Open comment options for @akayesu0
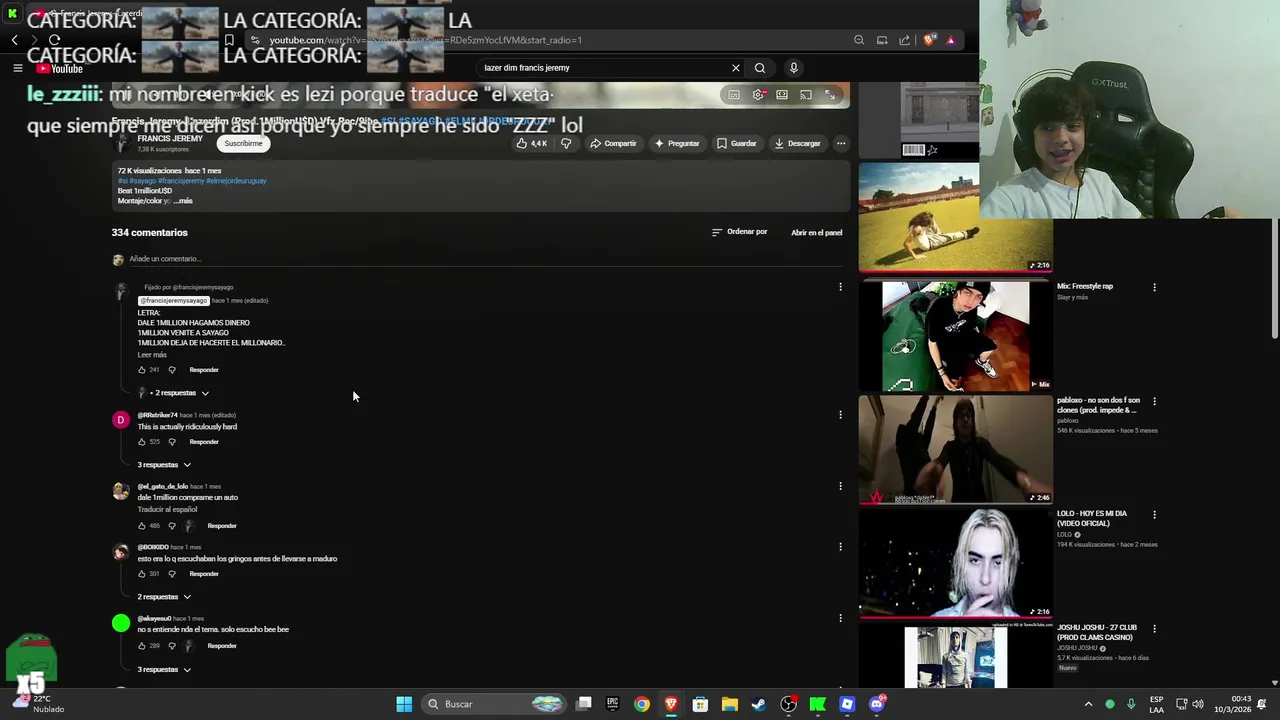 click(x=840, y=618)
